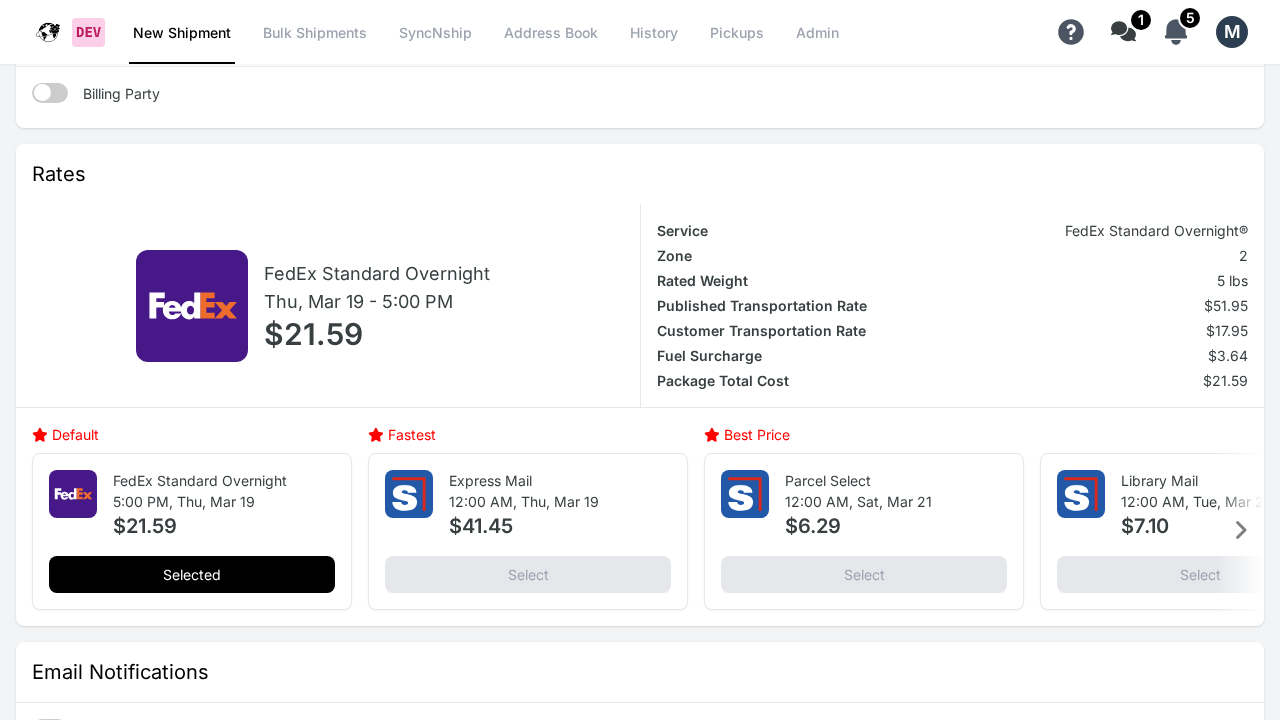Click the USPS icon on Express Mail card
1280x720 pixels.
[x=409, y=494]
